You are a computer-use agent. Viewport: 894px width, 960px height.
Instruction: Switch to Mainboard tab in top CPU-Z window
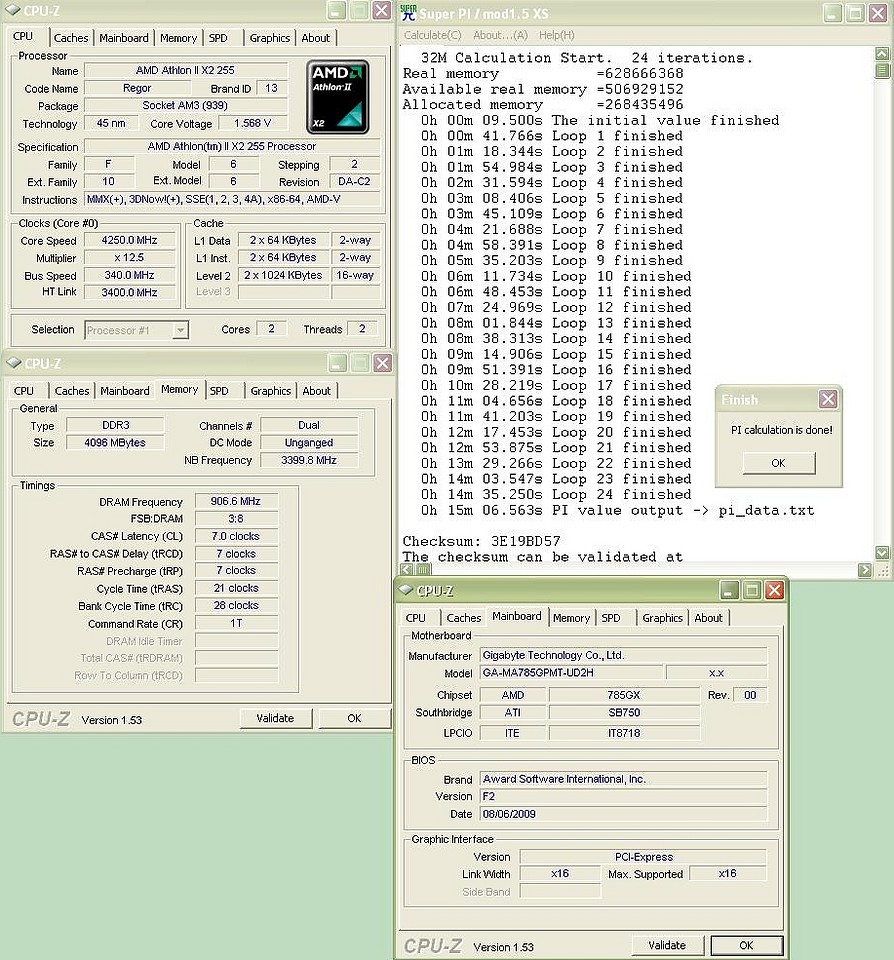[x=124, y=38]
